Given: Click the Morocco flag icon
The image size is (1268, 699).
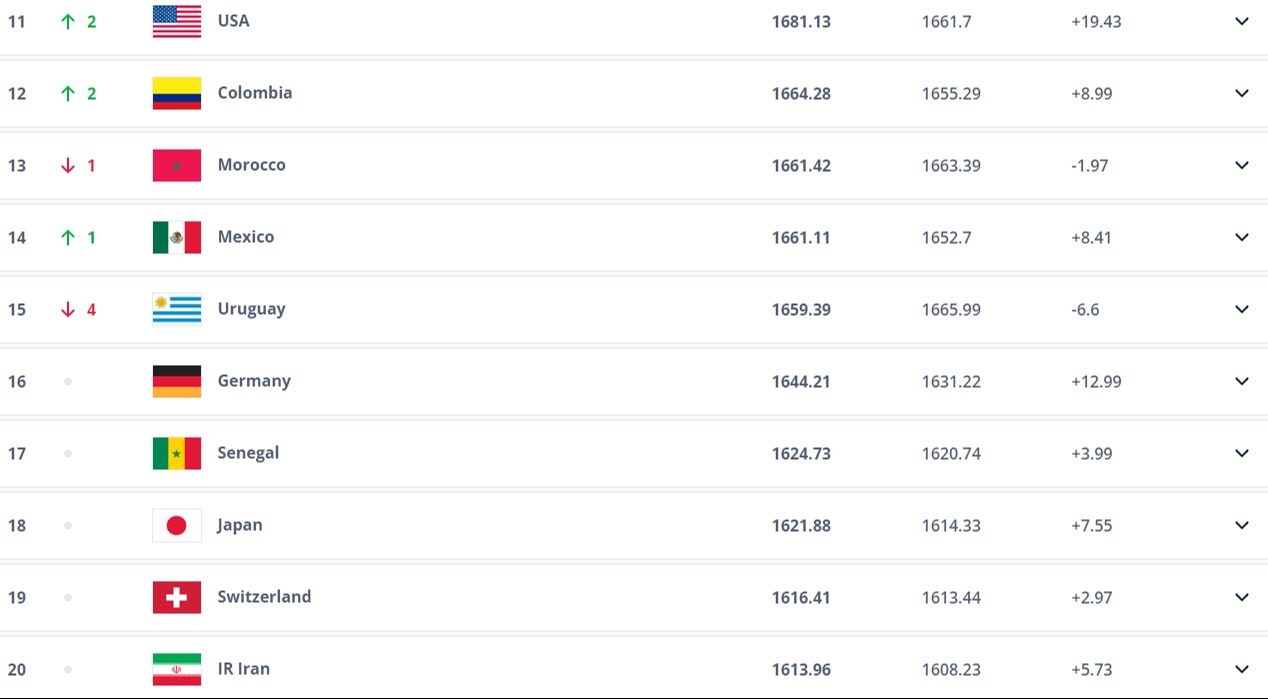Looking at the screenshot, I should (x=176, y=165).
